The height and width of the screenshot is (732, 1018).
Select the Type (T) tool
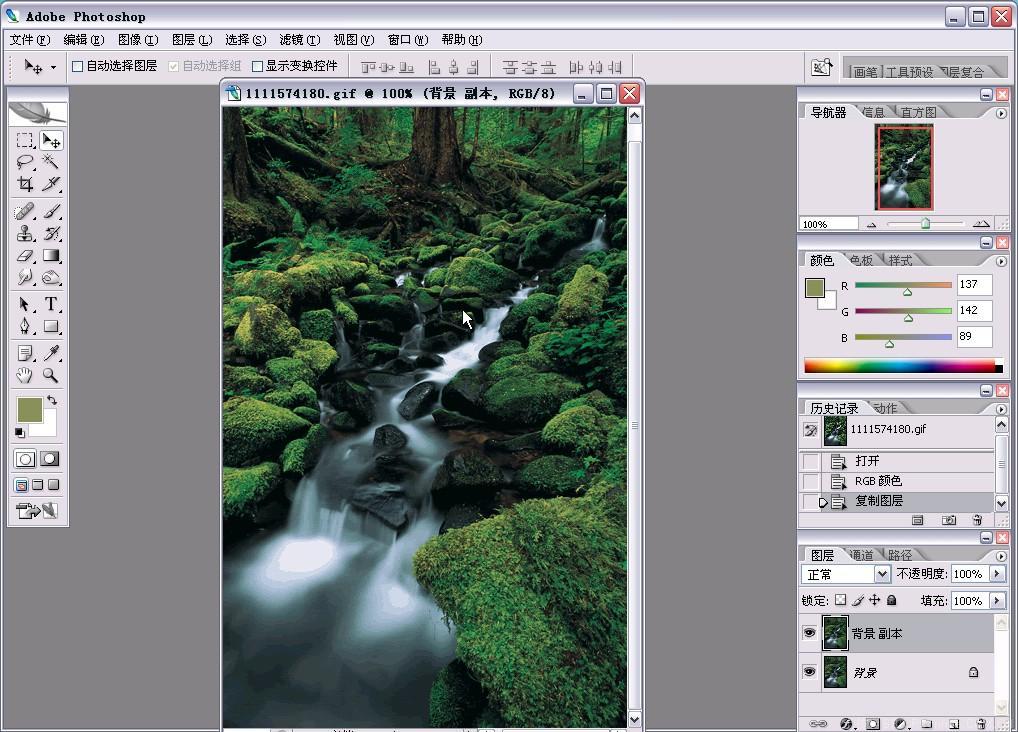click(x=51, y=304)
